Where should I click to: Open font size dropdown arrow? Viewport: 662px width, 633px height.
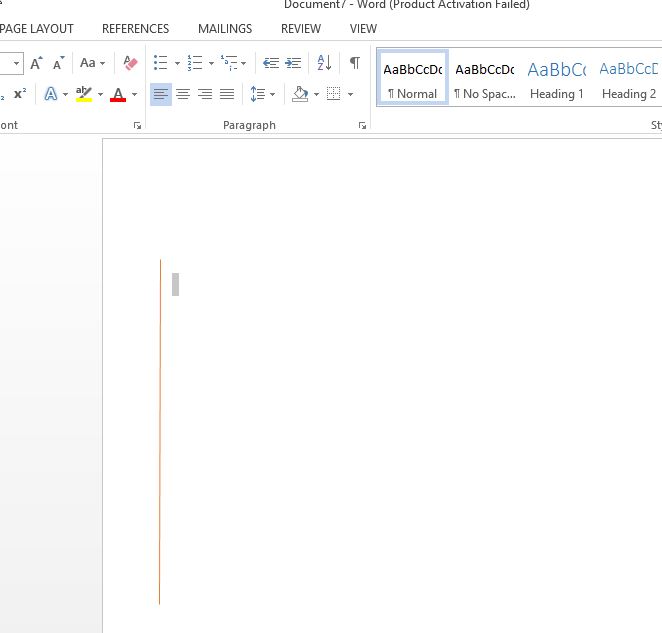tap(16, 63)
